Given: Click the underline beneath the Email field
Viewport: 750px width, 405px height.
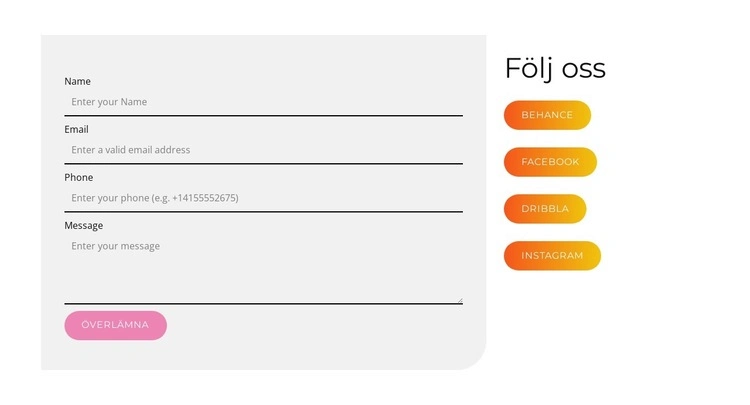Looking at the screenshot, I should (x=263, y=163).
